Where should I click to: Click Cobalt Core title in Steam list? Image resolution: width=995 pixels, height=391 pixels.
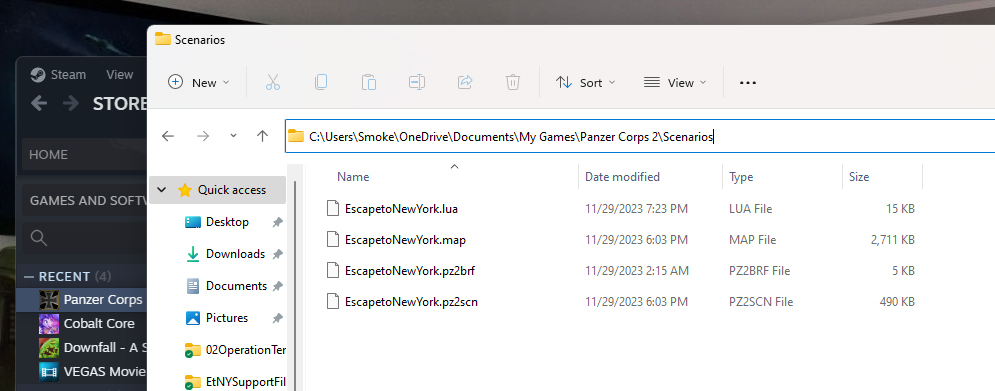(x=99, y=323)
